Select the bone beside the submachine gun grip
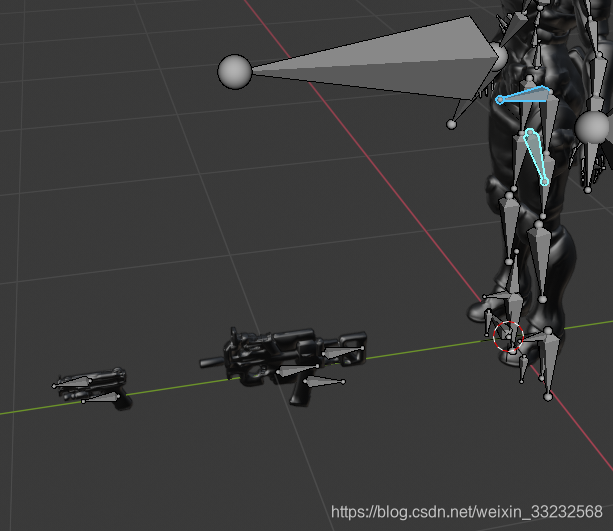This screenshot has width=613, height=531. tap(324, 381)
